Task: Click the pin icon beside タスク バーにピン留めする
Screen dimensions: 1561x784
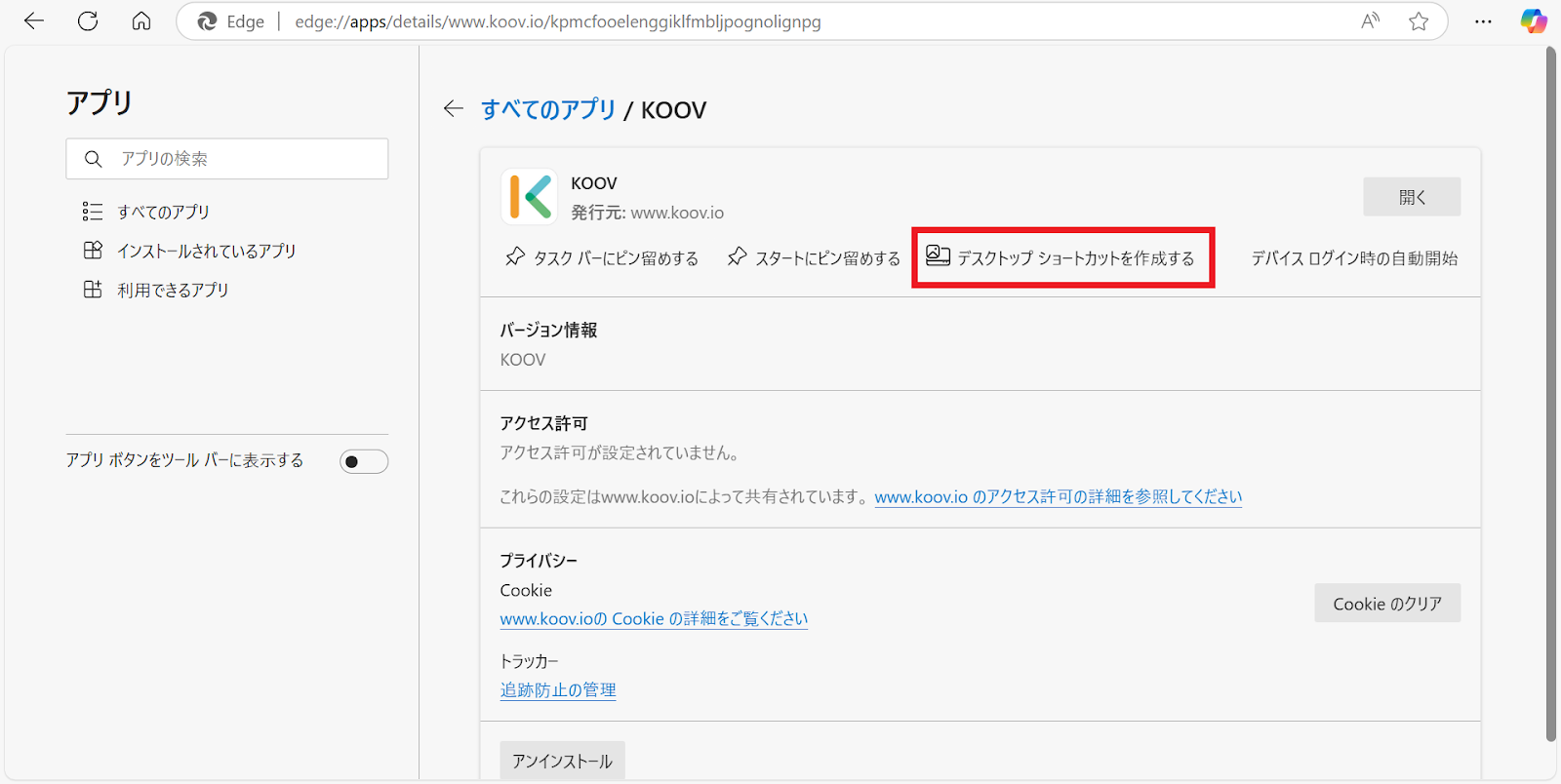Action: (515, 256)
